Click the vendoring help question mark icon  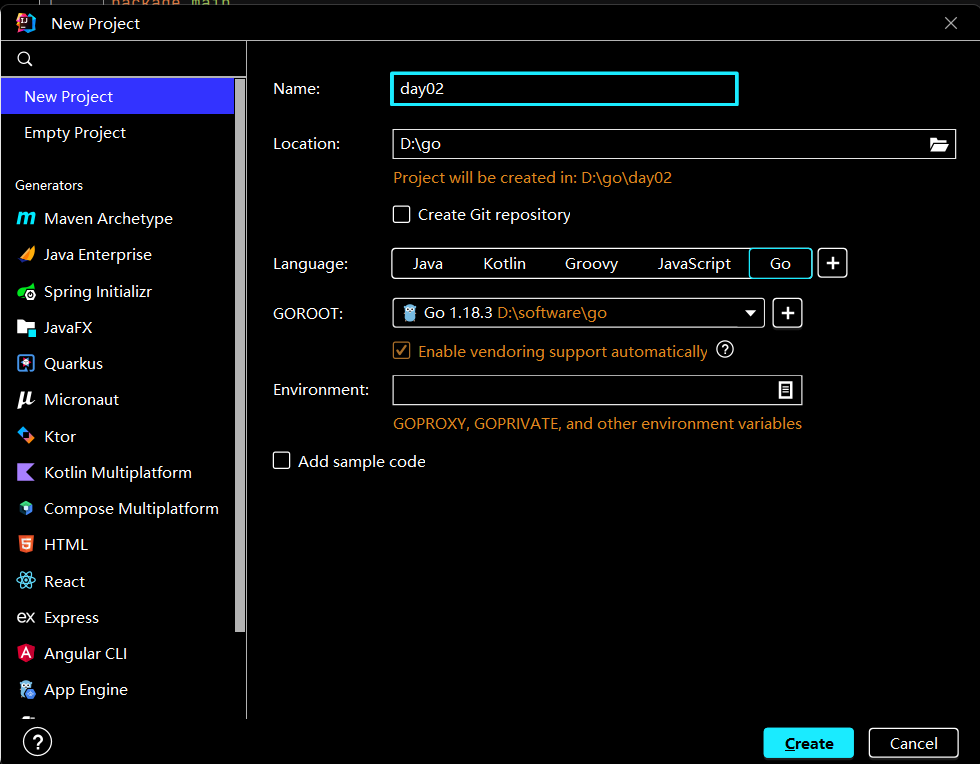[x=725, y=349]
